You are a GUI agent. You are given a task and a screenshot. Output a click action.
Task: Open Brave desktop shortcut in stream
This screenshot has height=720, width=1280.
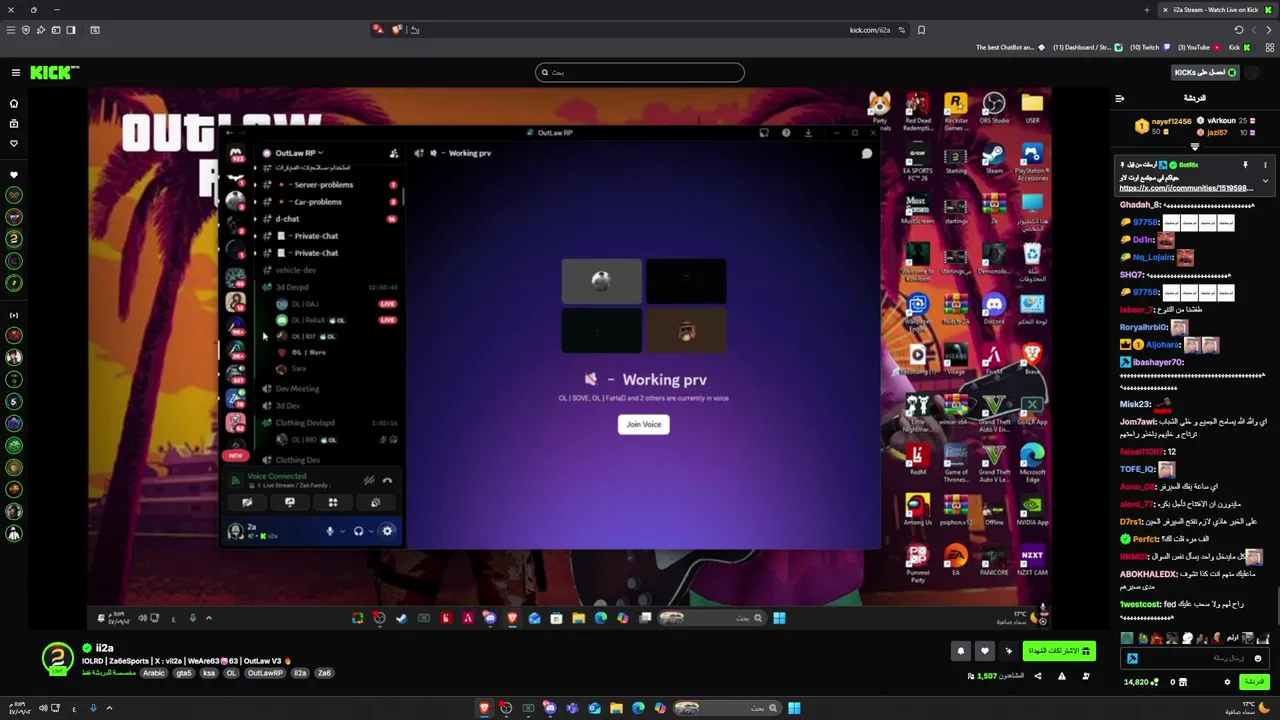[x=1032, y=358]
